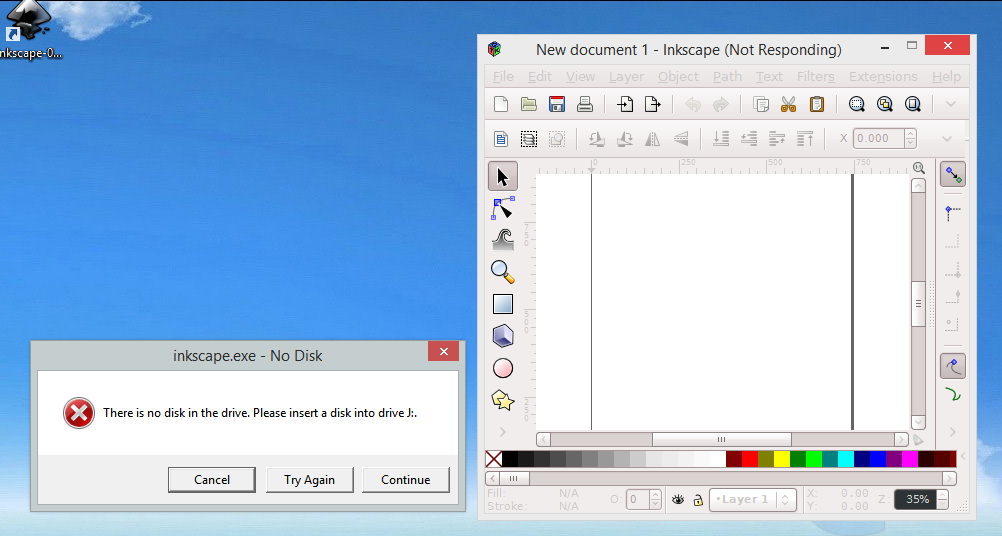
Task: Click Try Again in No Disk dialog
Action: (309, 480)
